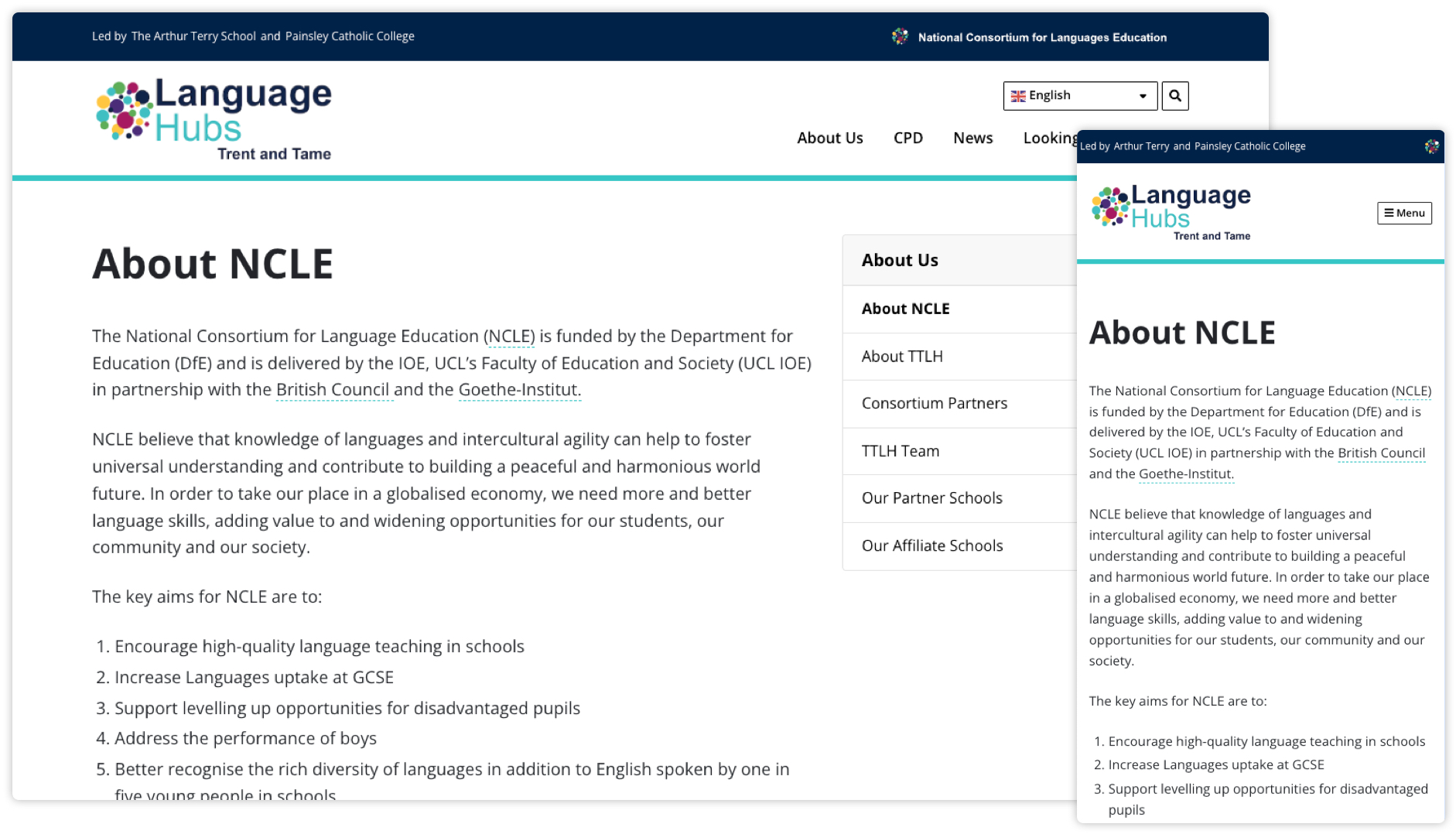Image resolution: width=1456 pixels, height=834 pixels.
Task: Click Painsley Catholic College link in desktop header
Action: click(350, 36)
